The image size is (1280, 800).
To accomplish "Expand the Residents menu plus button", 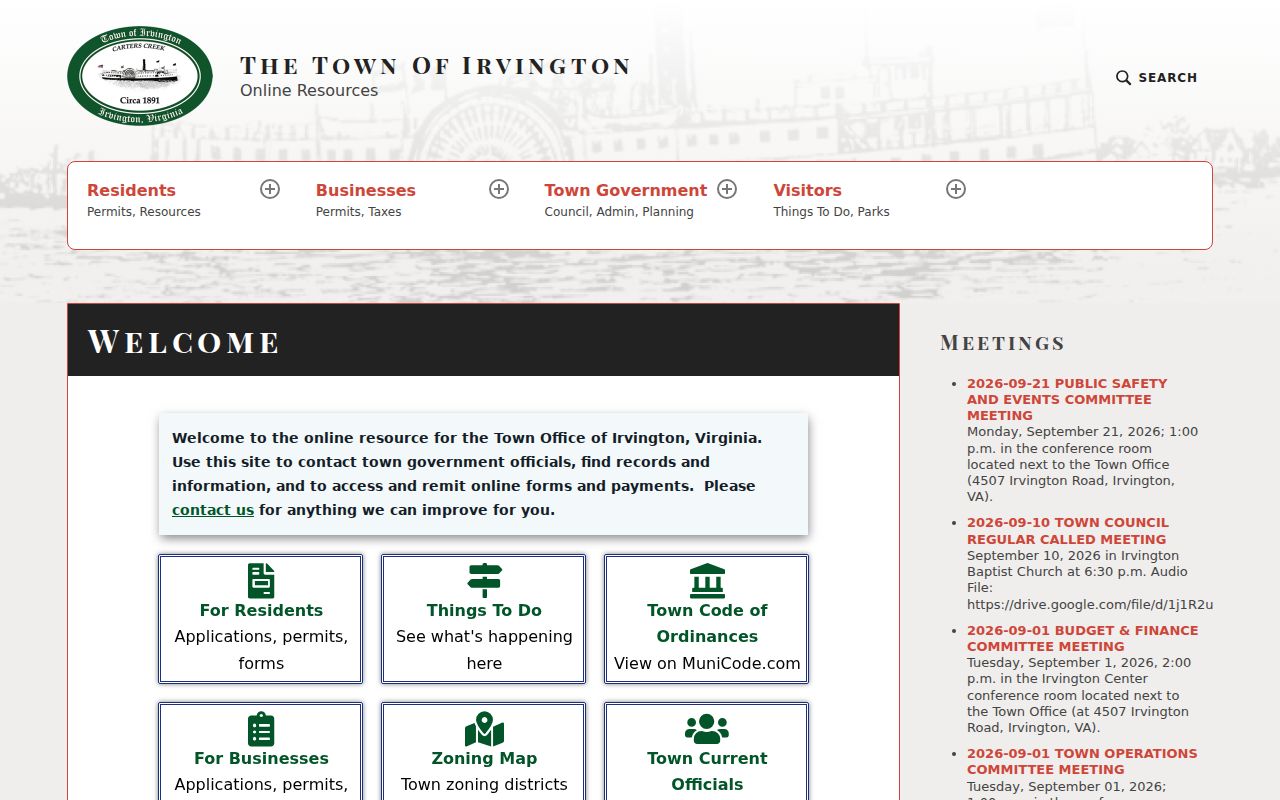I will pos(270,189).
